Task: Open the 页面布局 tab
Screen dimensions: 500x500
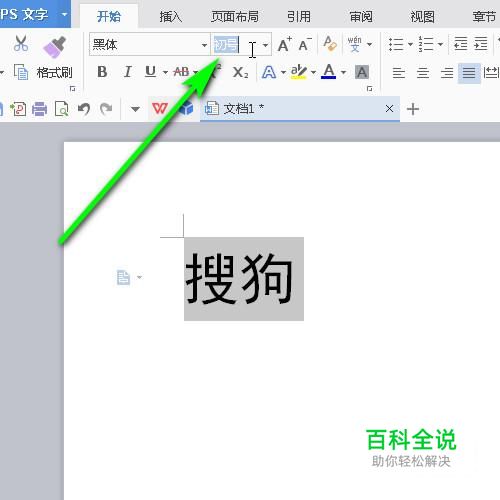Action: pos(235,16)
